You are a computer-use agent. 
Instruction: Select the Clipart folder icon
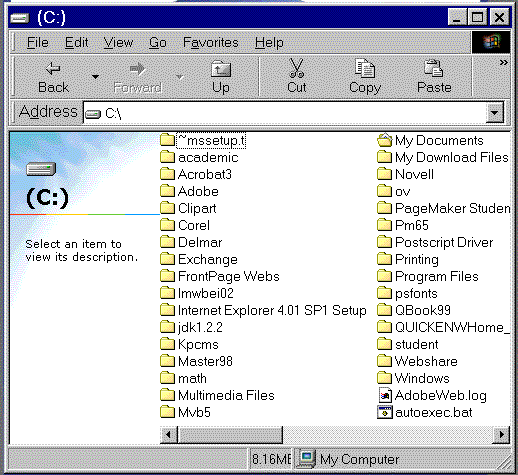tap(167, 208)
